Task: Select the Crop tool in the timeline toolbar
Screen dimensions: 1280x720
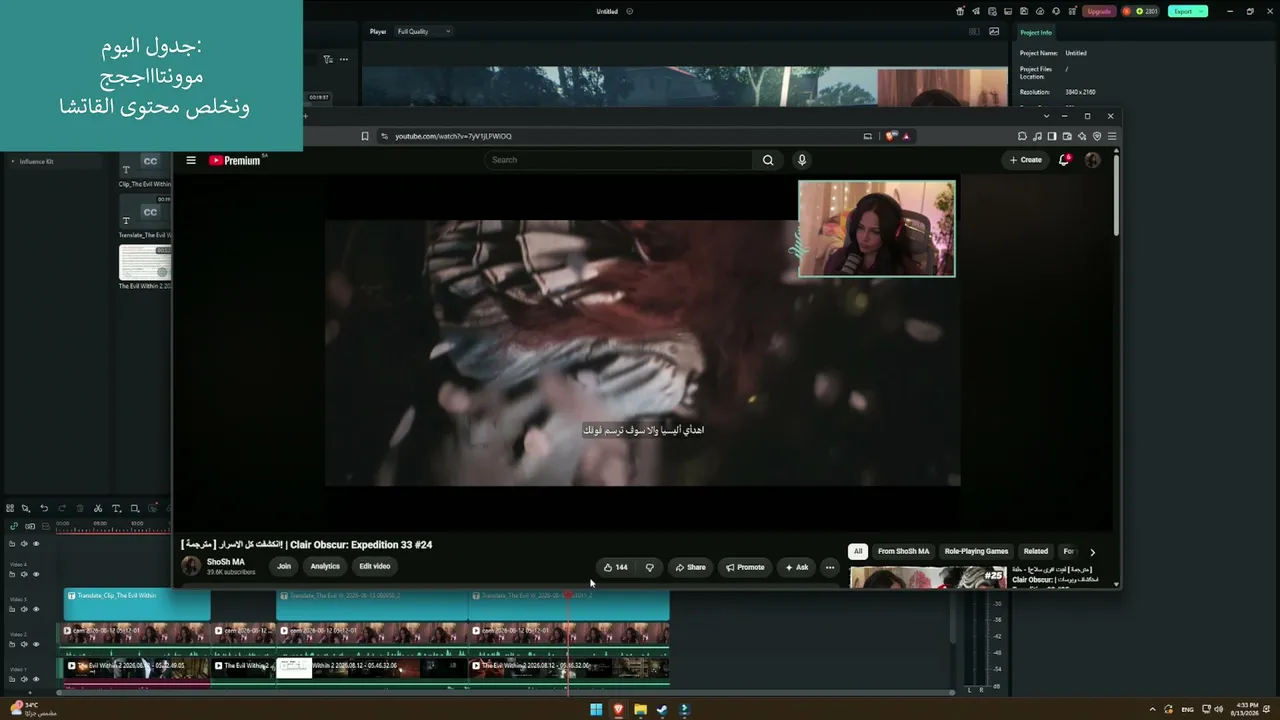Action: click(x=135, y=508)
